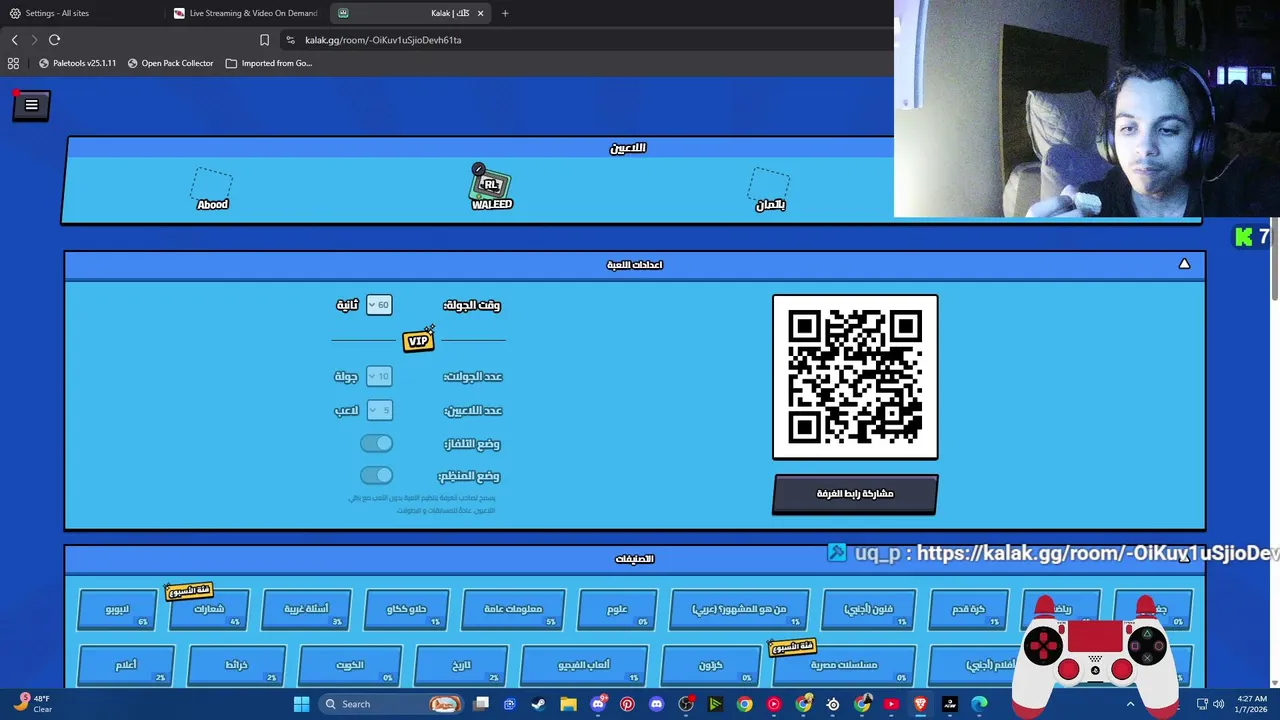Open File Explorer from the taskbar
This screenshot has width=1280, height=720.
coord(568,704)
